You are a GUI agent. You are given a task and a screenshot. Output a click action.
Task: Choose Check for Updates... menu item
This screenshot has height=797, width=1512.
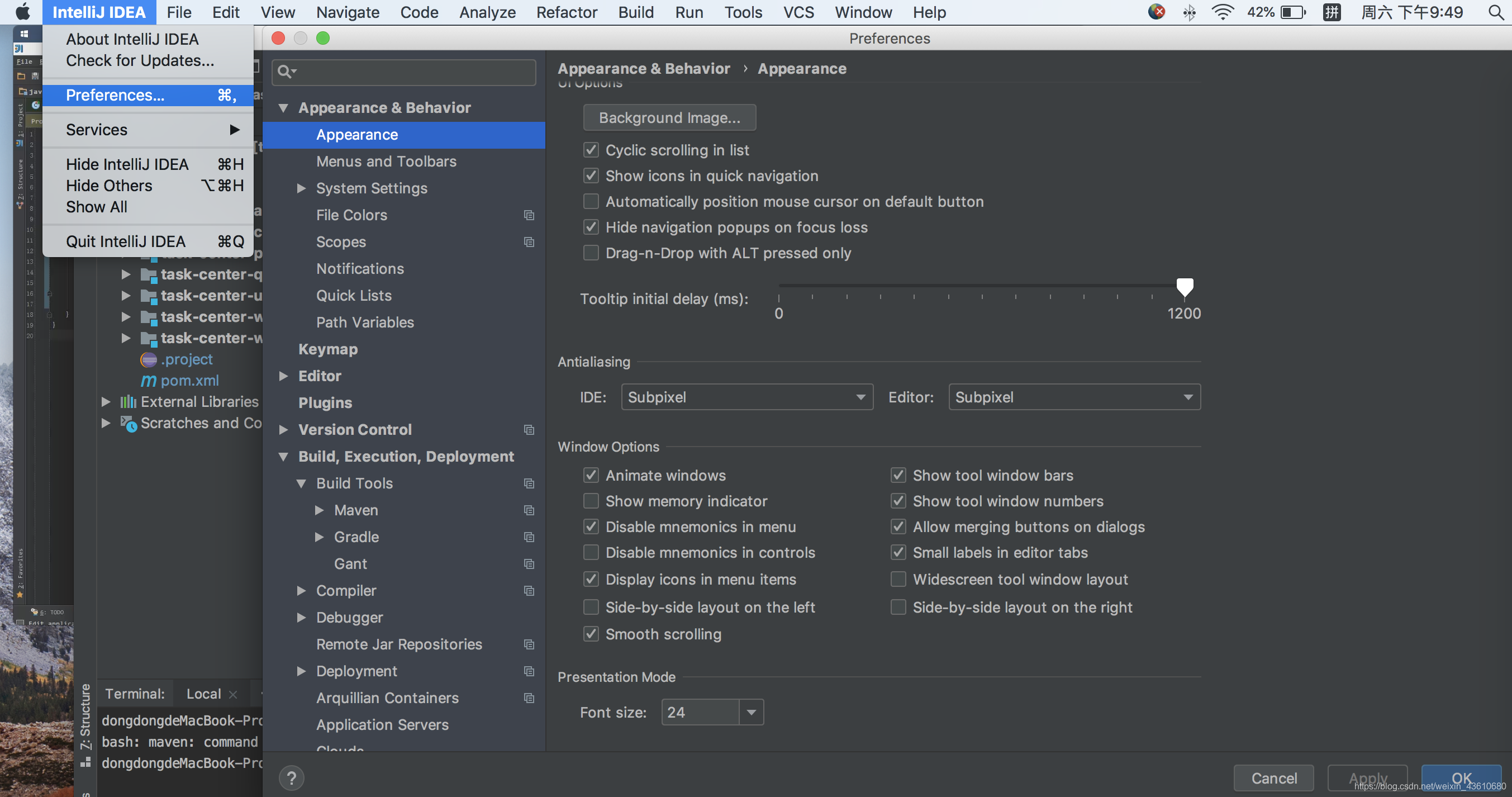click(148, 60)
